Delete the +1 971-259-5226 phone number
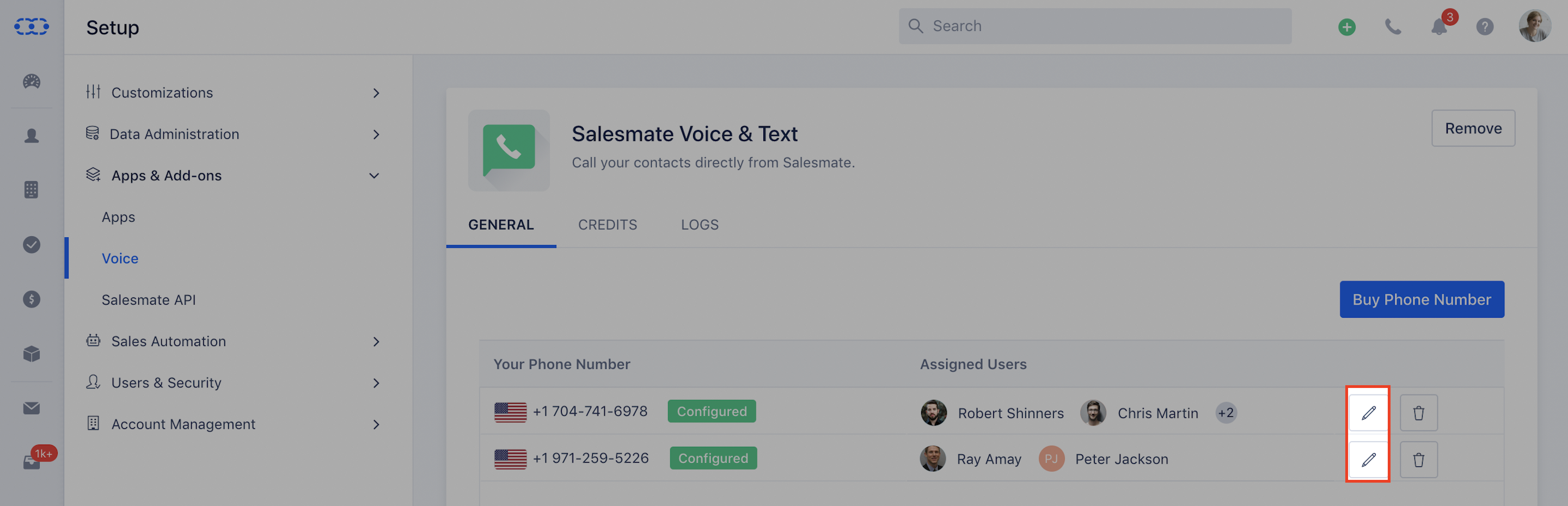1568x506 pixels. pyautogui.click(x=1418, y=460)
